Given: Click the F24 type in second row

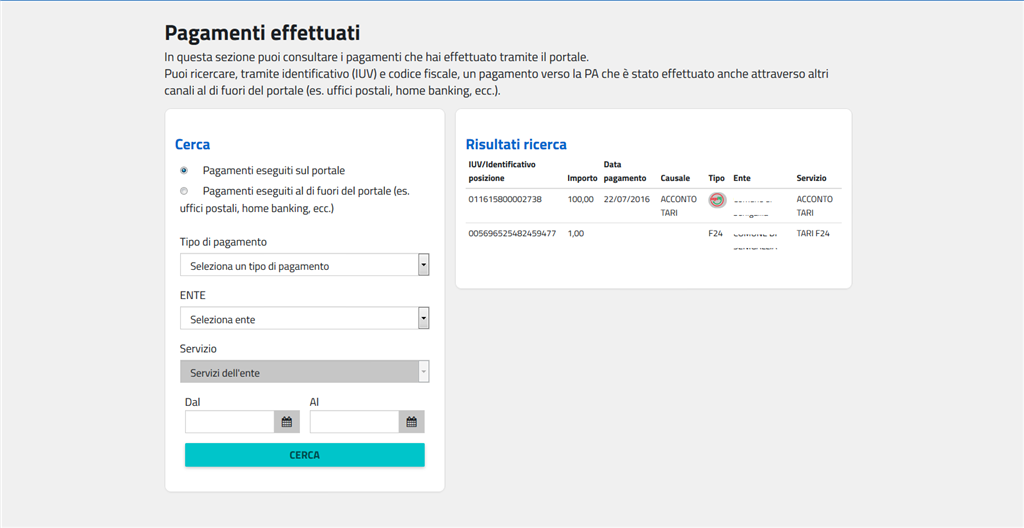Looking at the screenshot, I should click(715, 233).
